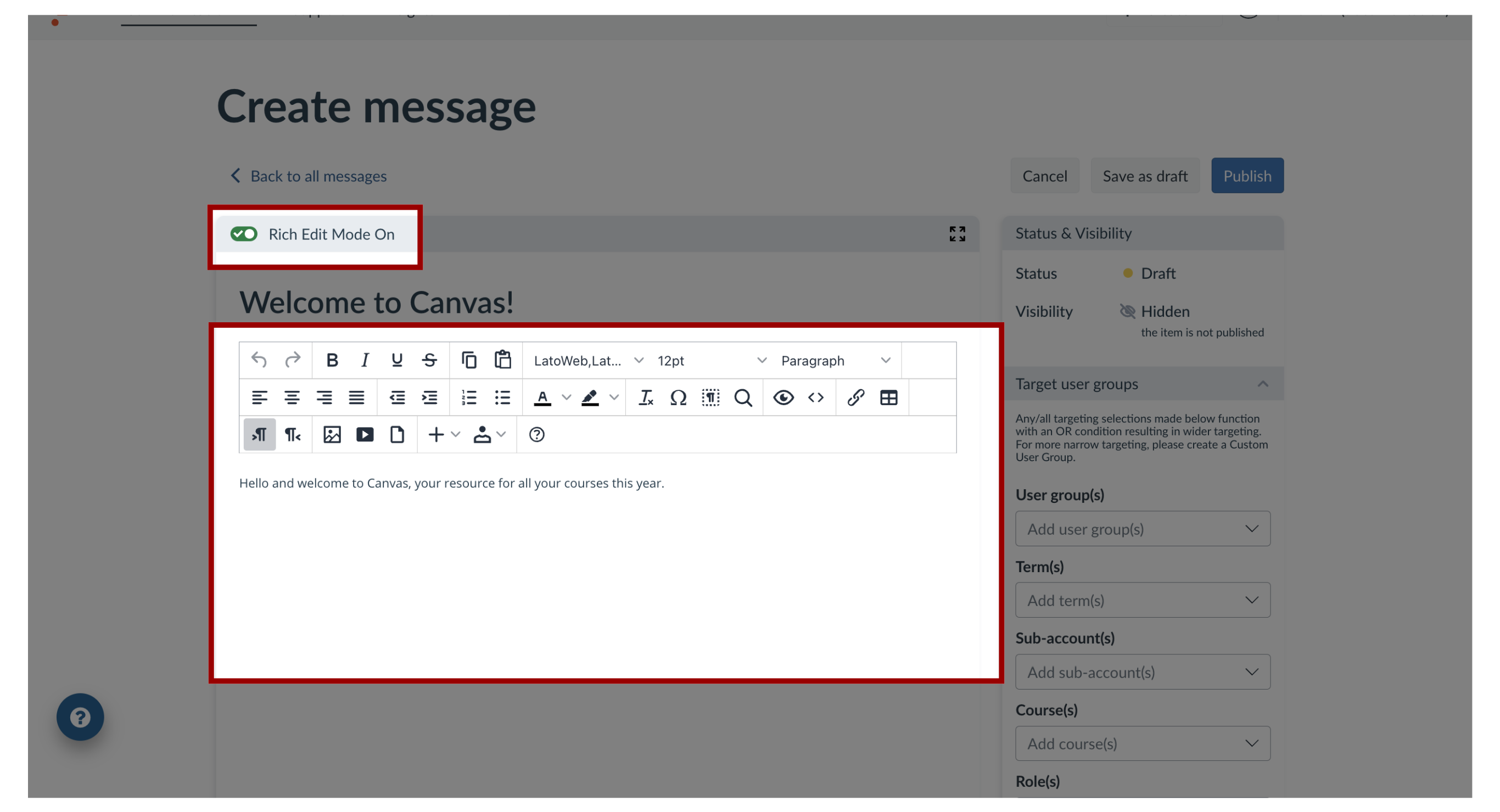Click the Copy icon
This screenshot has width=1500, height=812.
tap(469, 360)
